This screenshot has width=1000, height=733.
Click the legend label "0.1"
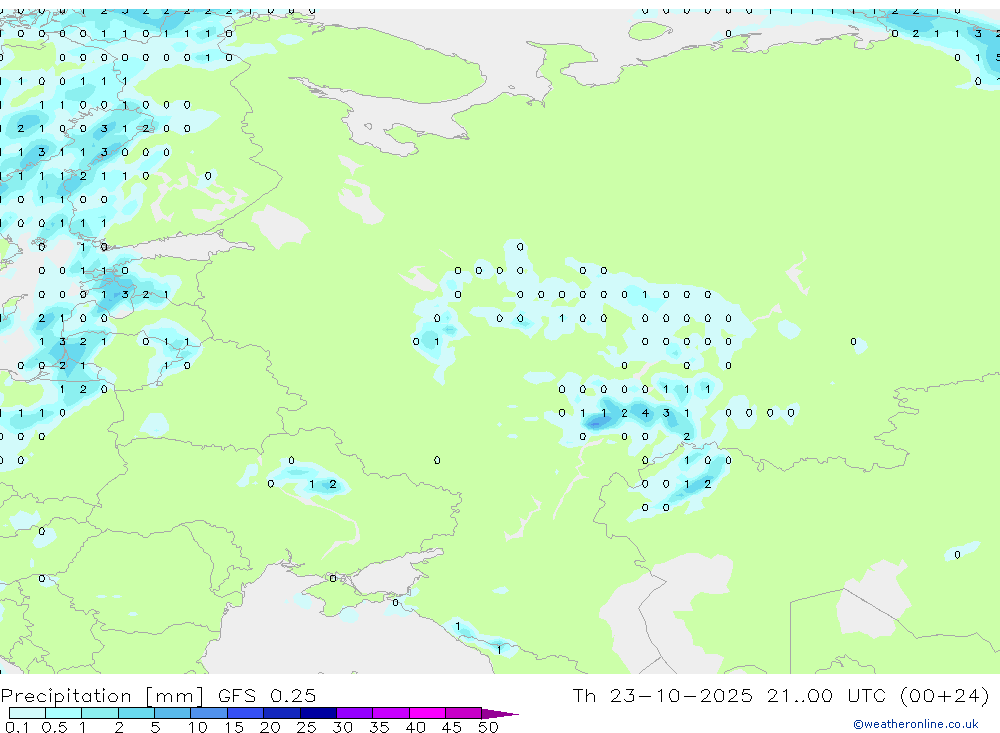pos(17,727)
